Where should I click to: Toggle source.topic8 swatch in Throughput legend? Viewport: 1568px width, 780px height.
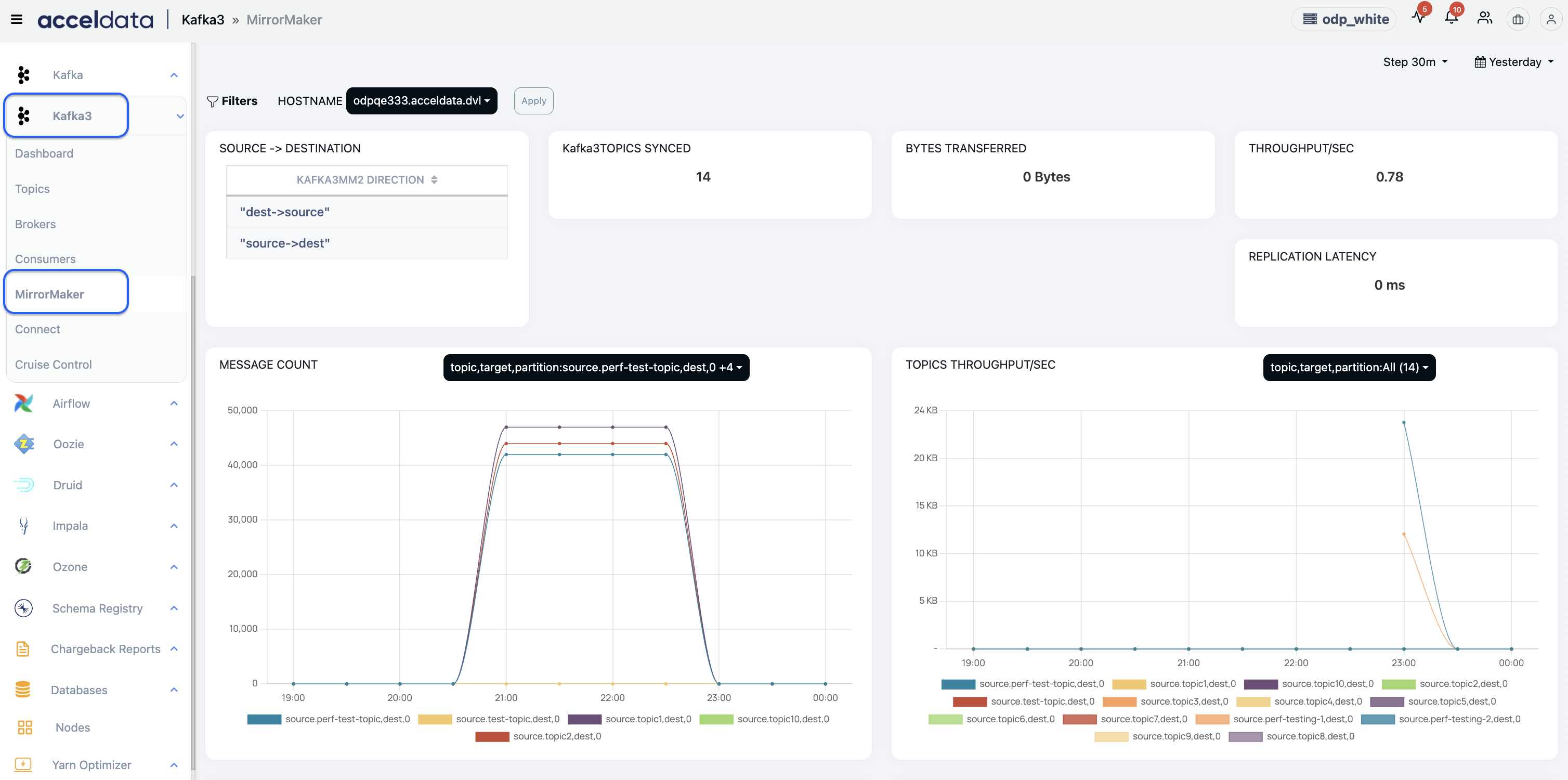click(1245, 737)
